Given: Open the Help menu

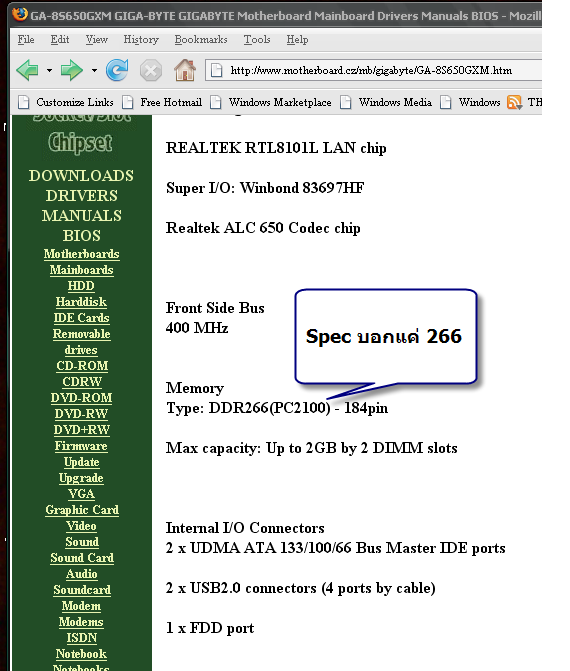Looking at the screenshot, I should tap(297, 39).
